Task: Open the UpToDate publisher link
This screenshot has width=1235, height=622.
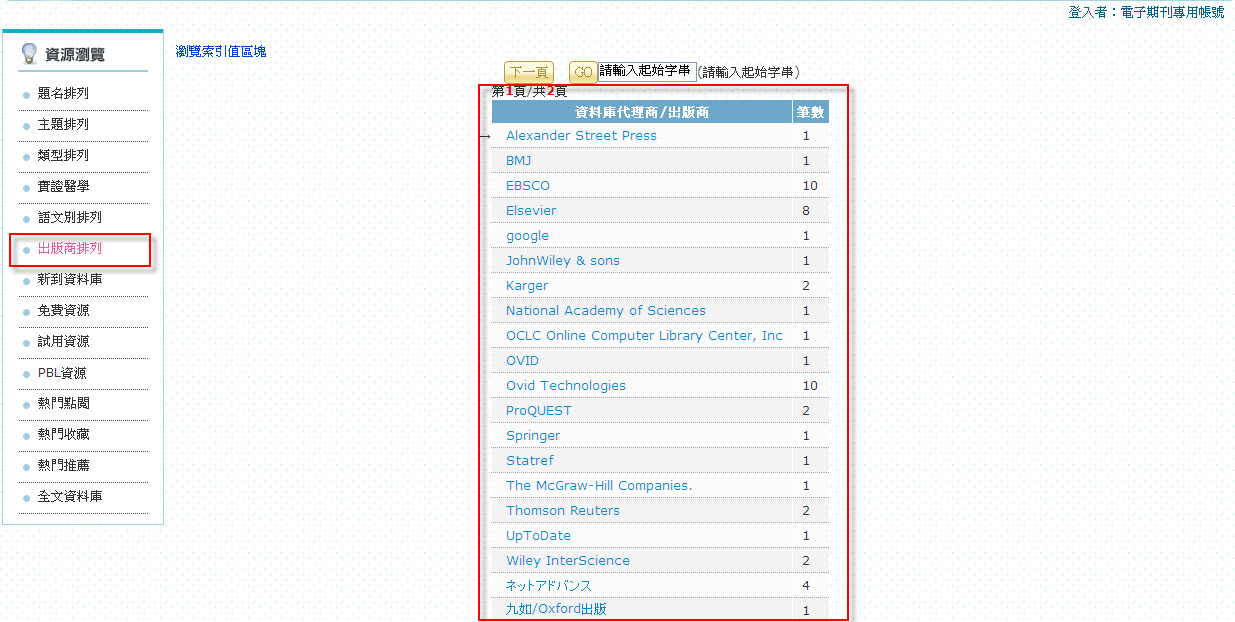Action: (x=538, y=535)
